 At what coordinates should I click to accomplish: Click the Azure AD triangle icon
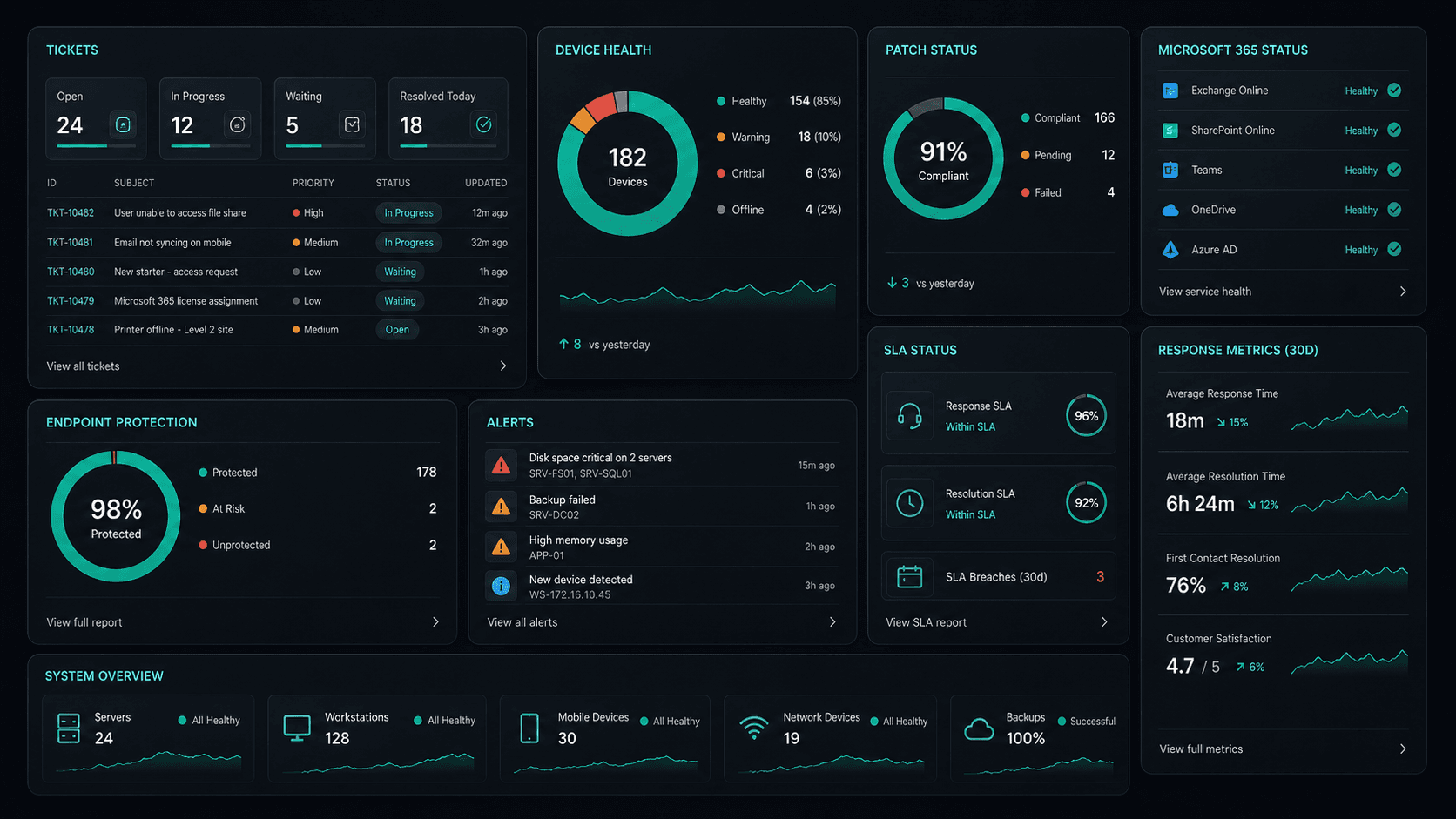tap(1170, 250)
